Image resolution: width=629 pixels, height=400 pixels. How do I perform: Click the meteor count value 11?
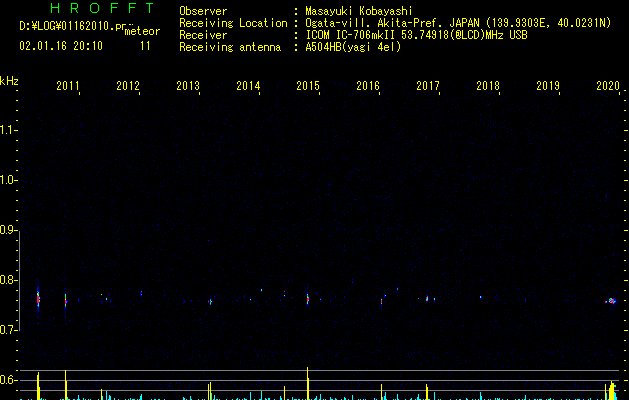(x=145, y=46)
